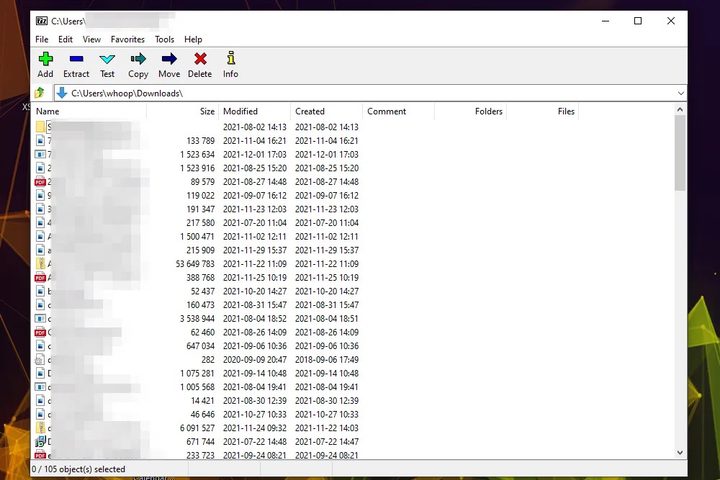The width and height of the screenshot is (720, 480).
Task: Click the Extract toolbar icon
Action: [x=76, y=60]
